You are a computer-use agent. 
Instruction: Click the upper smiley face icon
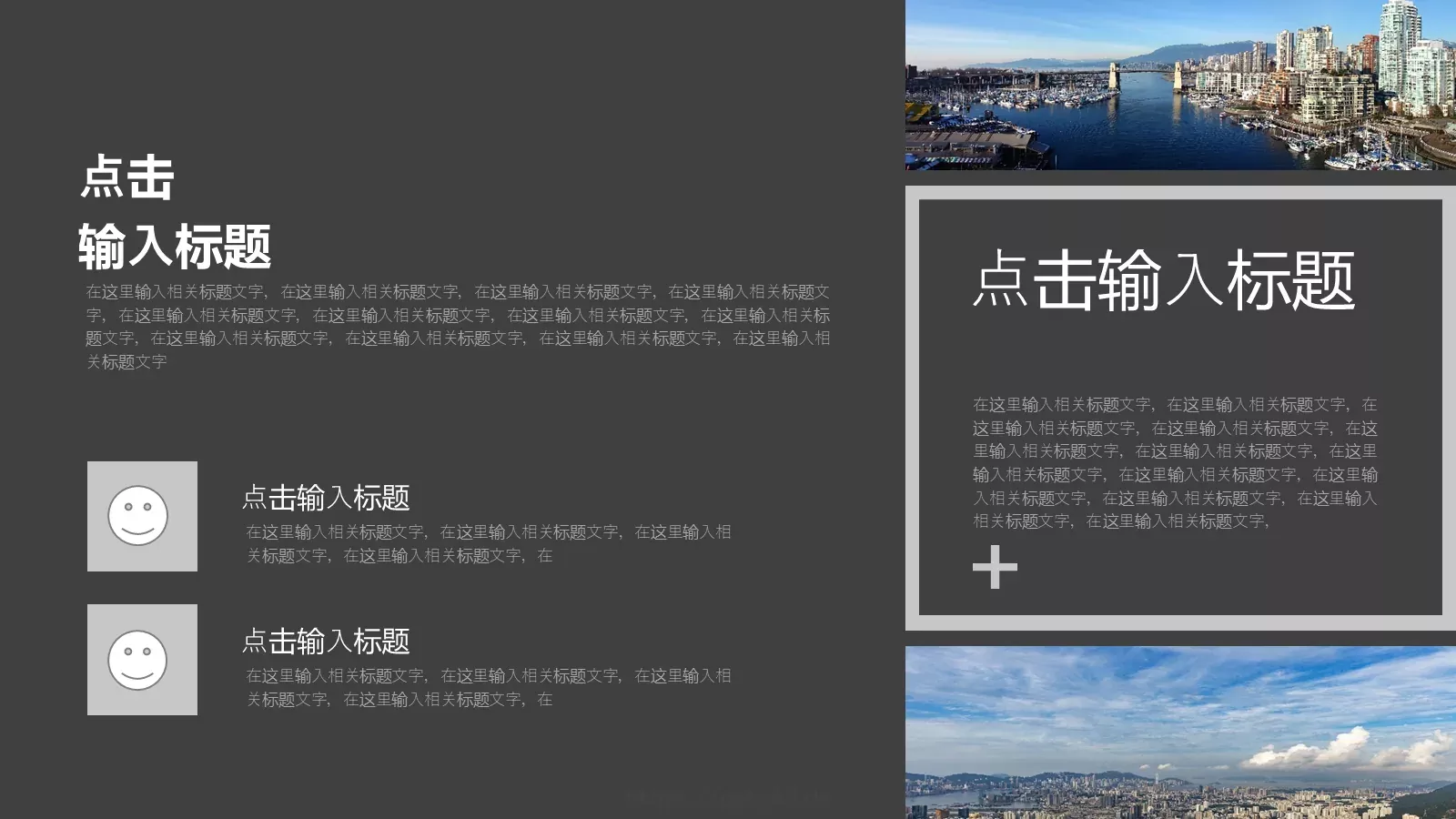138,516
